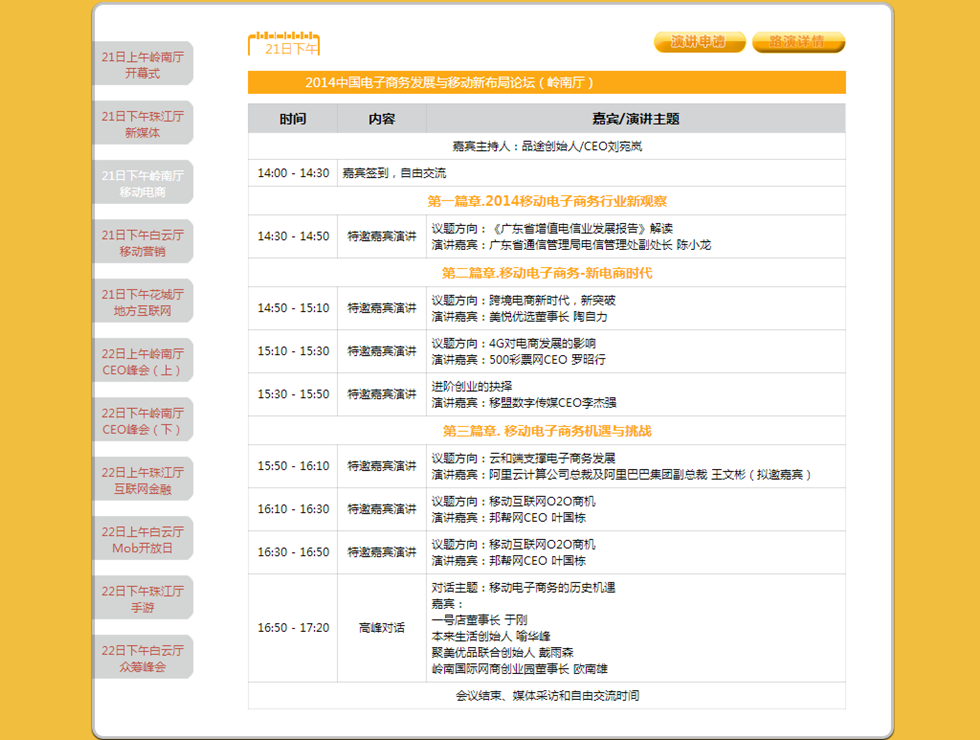Switch to 22日上午白云厅 Mob开放日 tab
This screenshot has width=980, height=740.
pyautogui.click(x=142, y=539)
